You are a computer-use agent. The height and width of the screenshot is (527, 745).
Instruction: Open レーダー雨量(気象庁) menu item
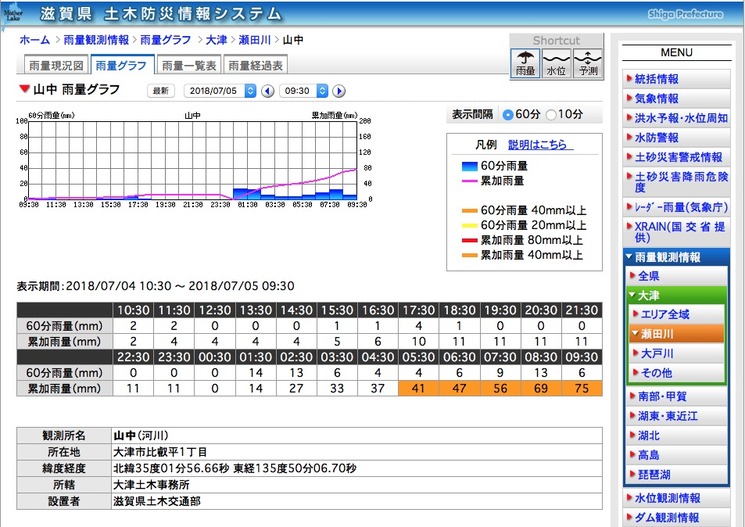pyautogui.click(x=677, y=207)
